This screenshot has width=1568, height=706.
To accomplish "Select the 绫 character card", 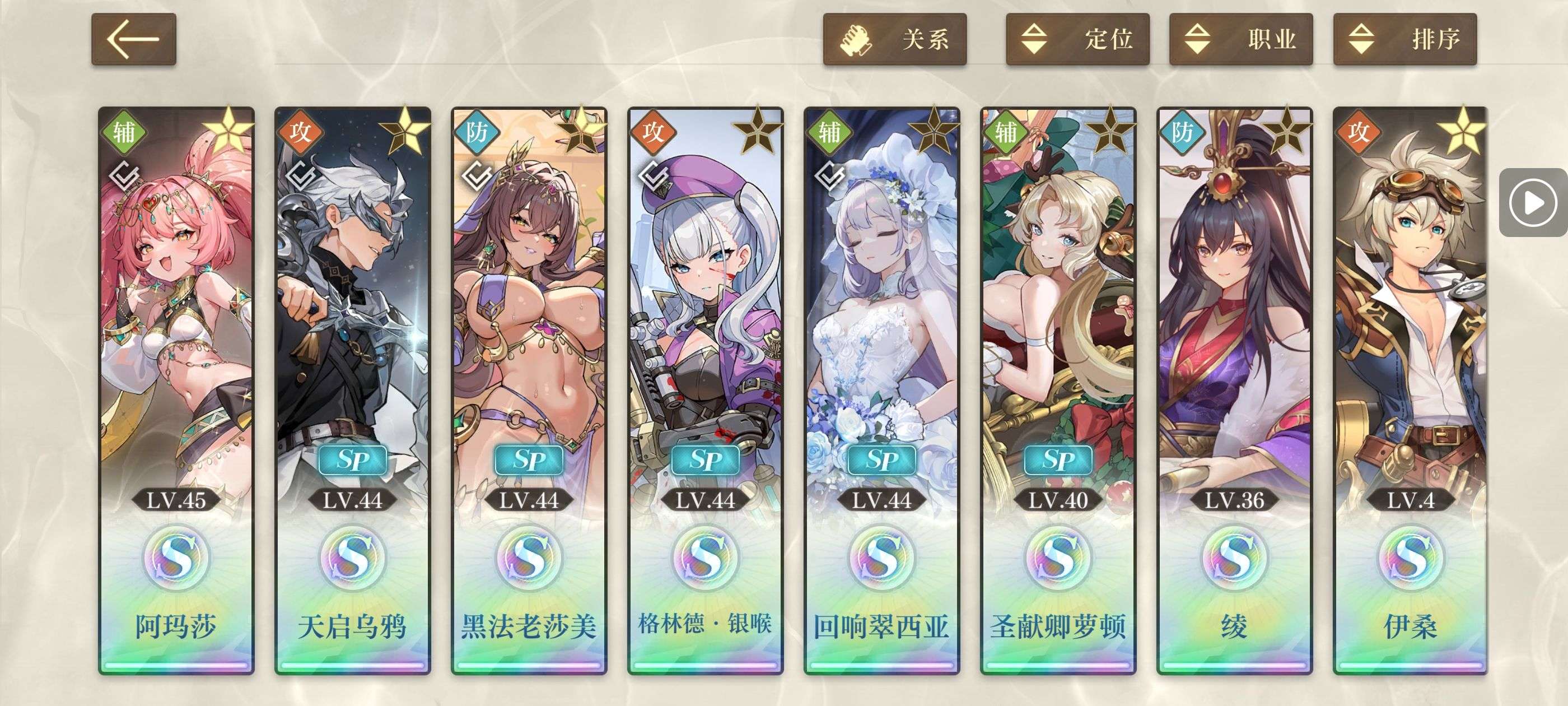I will pos(1234,391).
